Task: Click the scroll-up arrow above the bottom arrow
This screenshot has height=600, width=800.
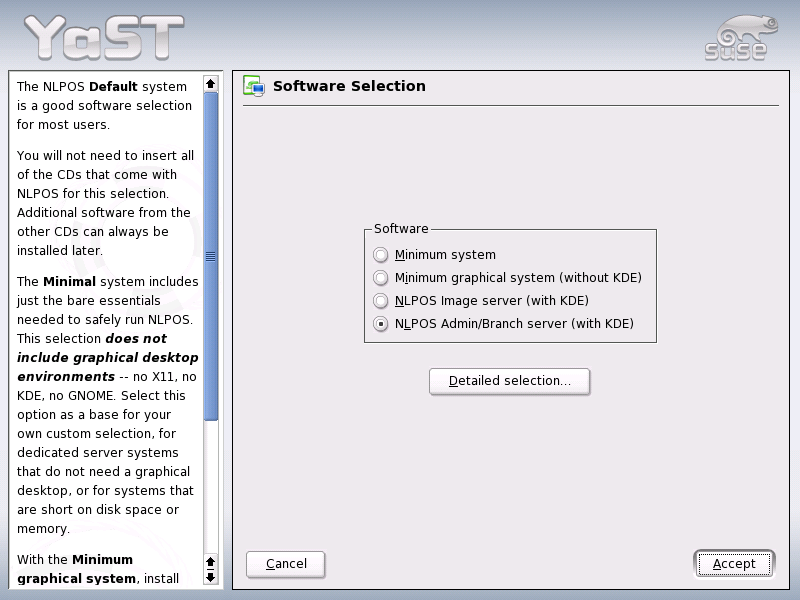Action: tap(211, 562)
